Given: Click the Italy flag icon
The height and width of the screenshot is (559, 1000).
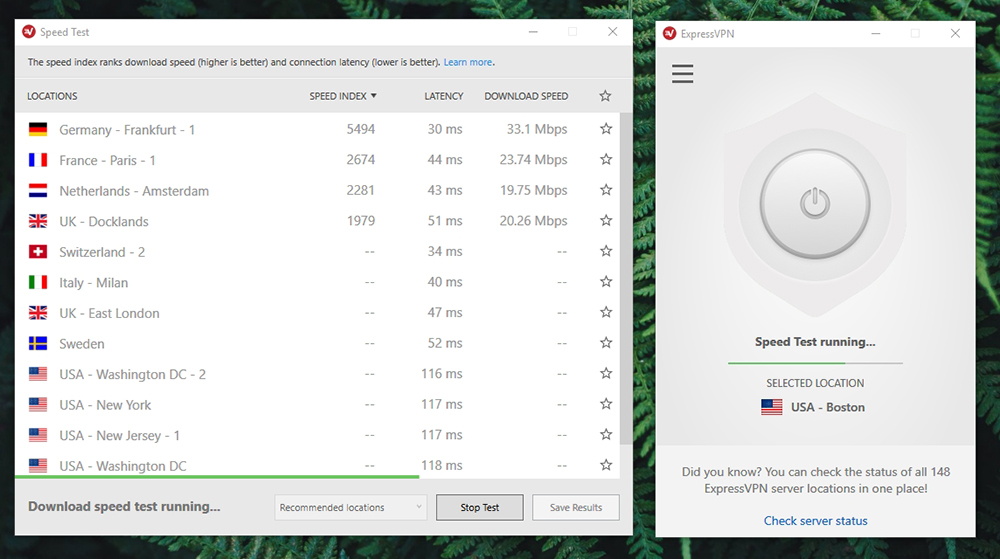Looking at the screenshot, I should [x=38, y=282].
